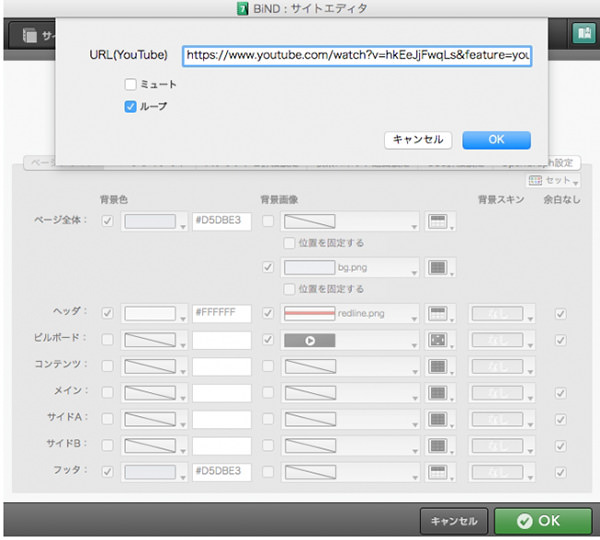Image resolution: width=600 pixels, height=540 pixels.
Task: Click the URL(YouTube) text field
Action: click(357, 56)
